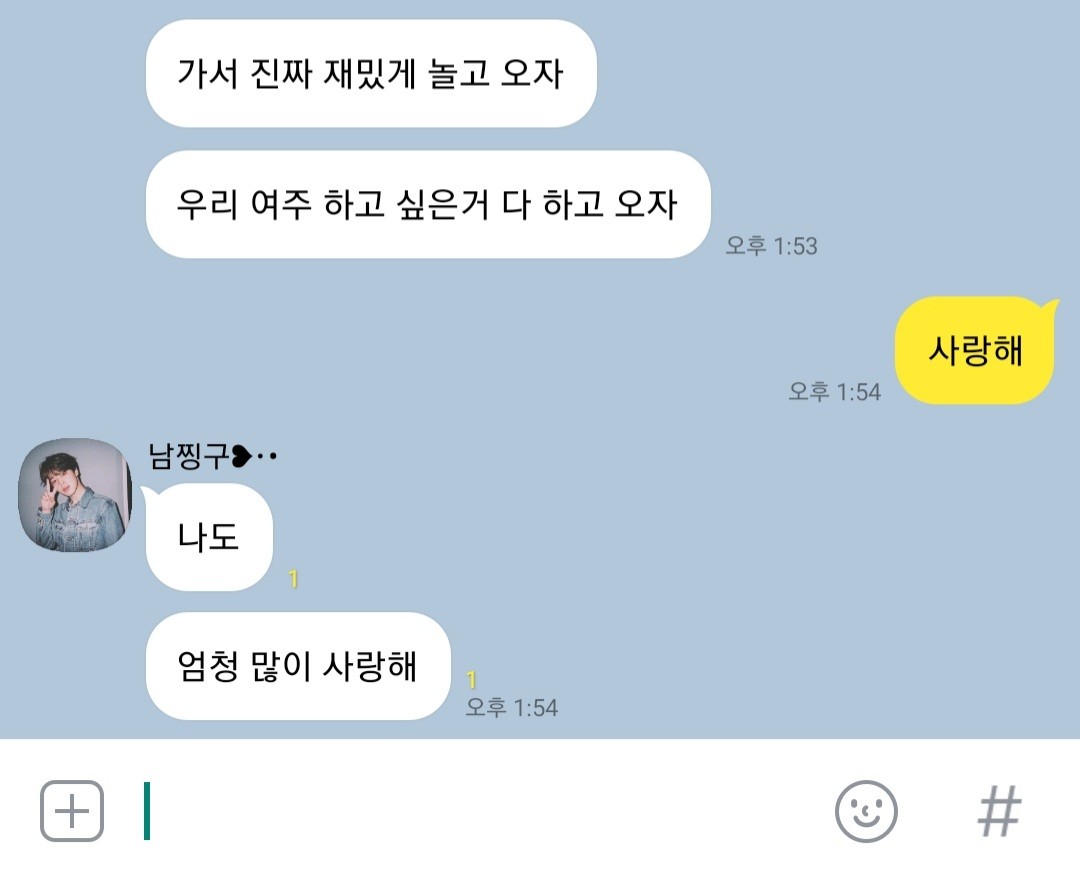This screenshot has height=883, width=1080.
Task: Tap the black heart after 남찡구's name
Action: (242, 456)
